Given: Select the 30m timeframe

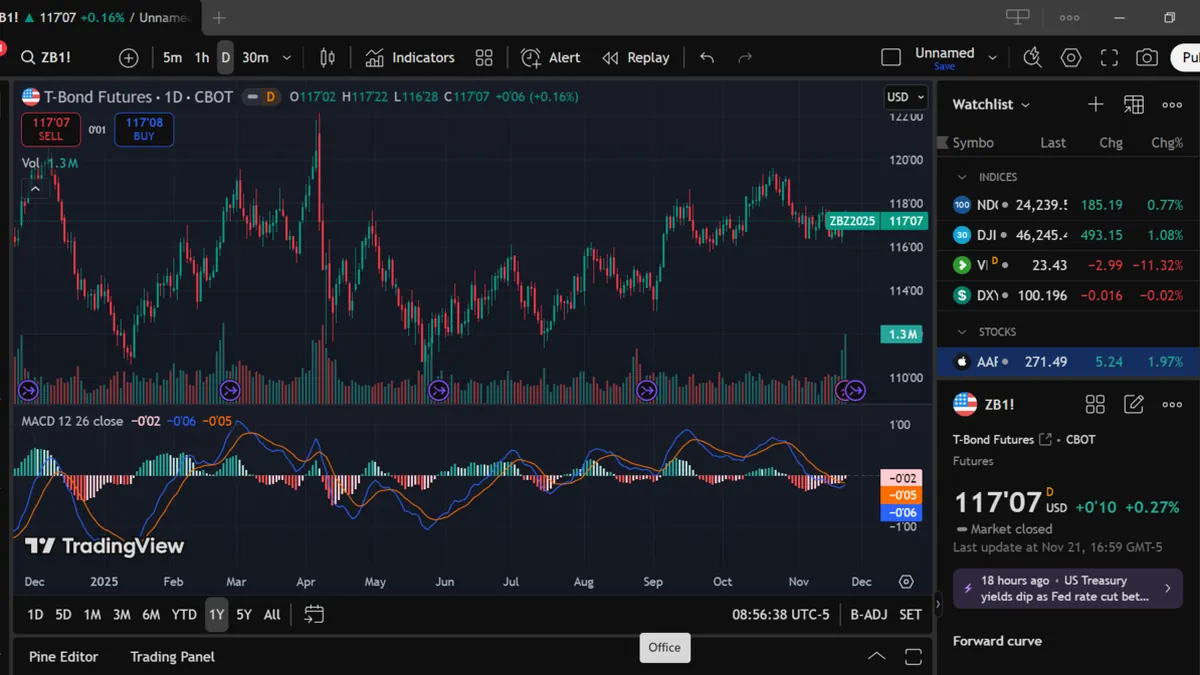Looking at the screenshot, I should coord(256,58).
